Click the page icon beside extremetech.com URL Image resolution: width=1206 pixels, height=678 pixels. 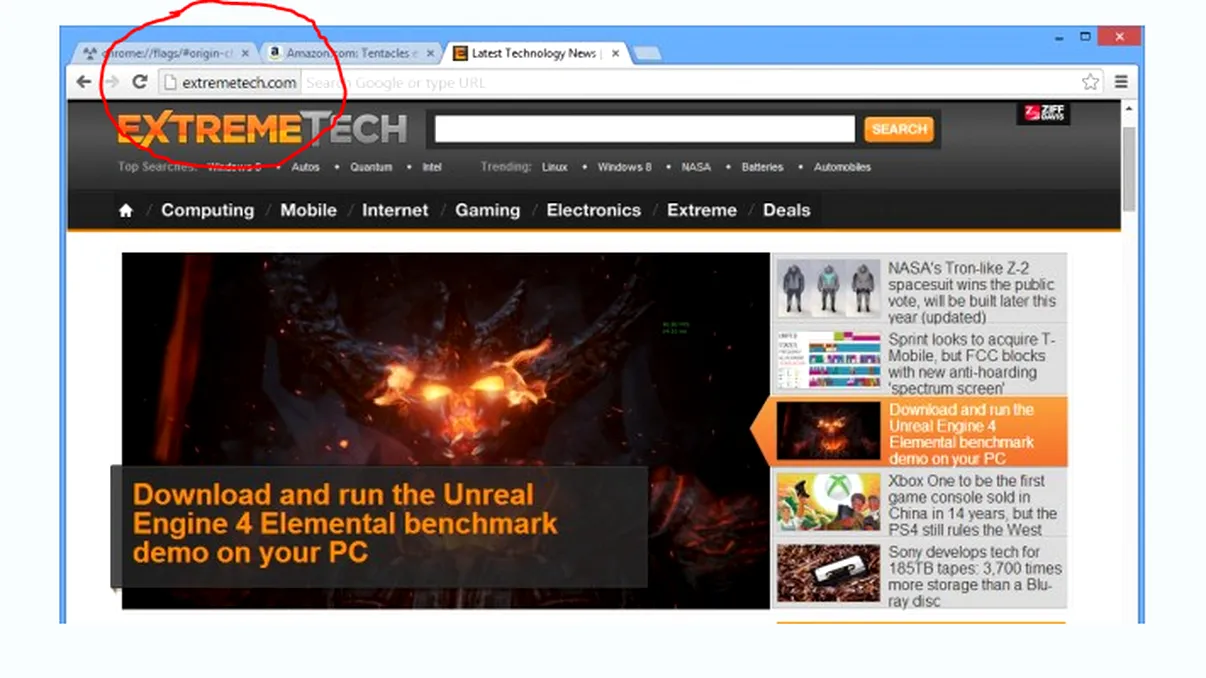(x=168, y=82)
